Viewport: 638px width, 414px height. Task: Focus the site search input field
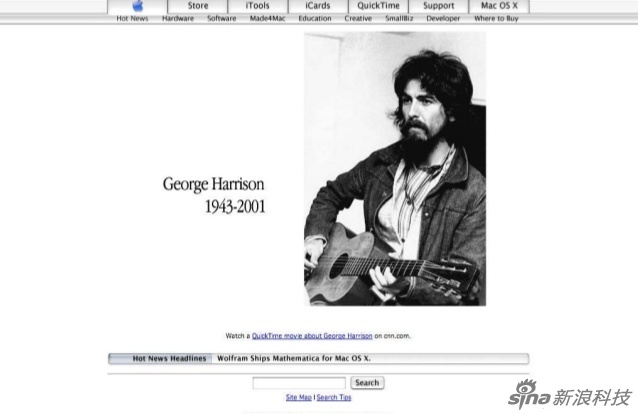point(299,383)
